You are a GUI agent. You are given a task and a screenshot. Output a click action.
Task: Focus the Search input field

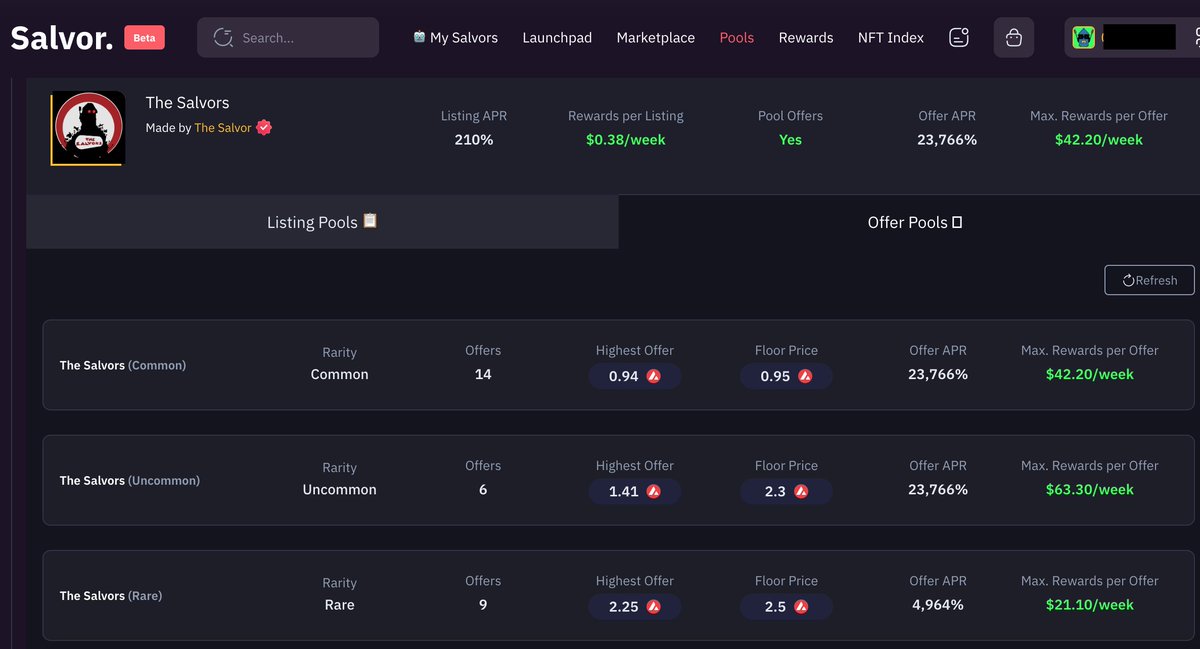click(288, 38)
